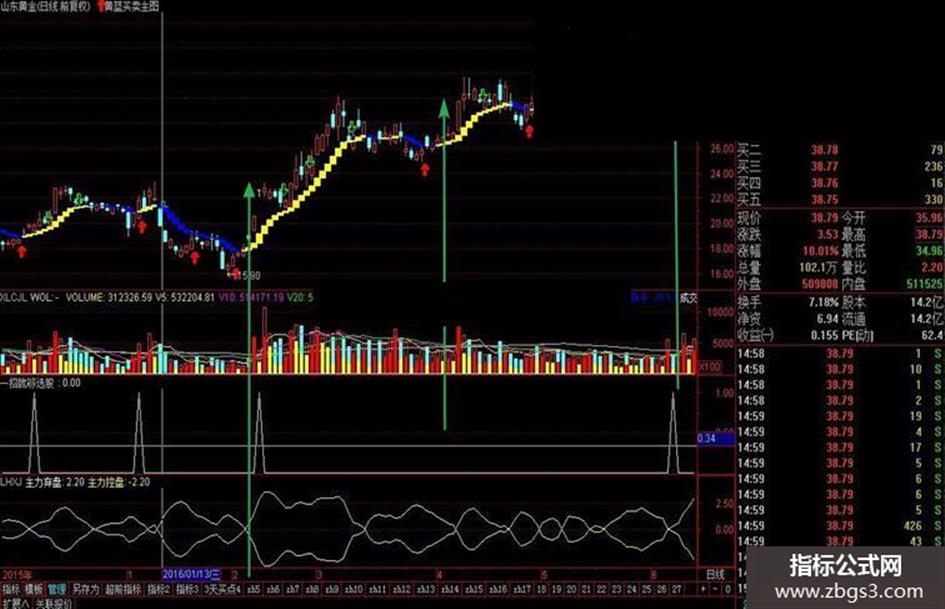Screen dimensions: 945x609
Task: Click the 山东黄金 stock title
Action: coord(17,7)
